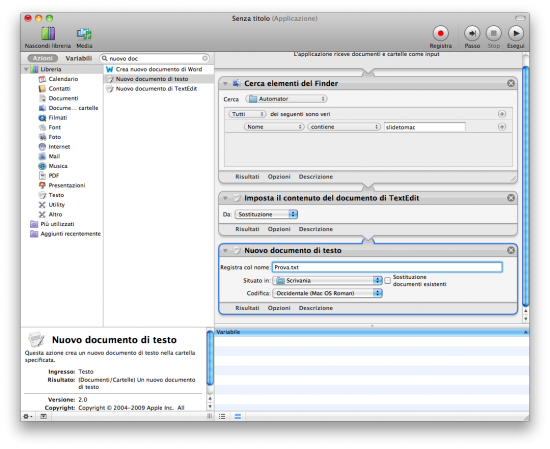Open the Da: Sostituzione dropdown
The height and width of the screenshot is (449, 550).
click(x=266, y=214)
